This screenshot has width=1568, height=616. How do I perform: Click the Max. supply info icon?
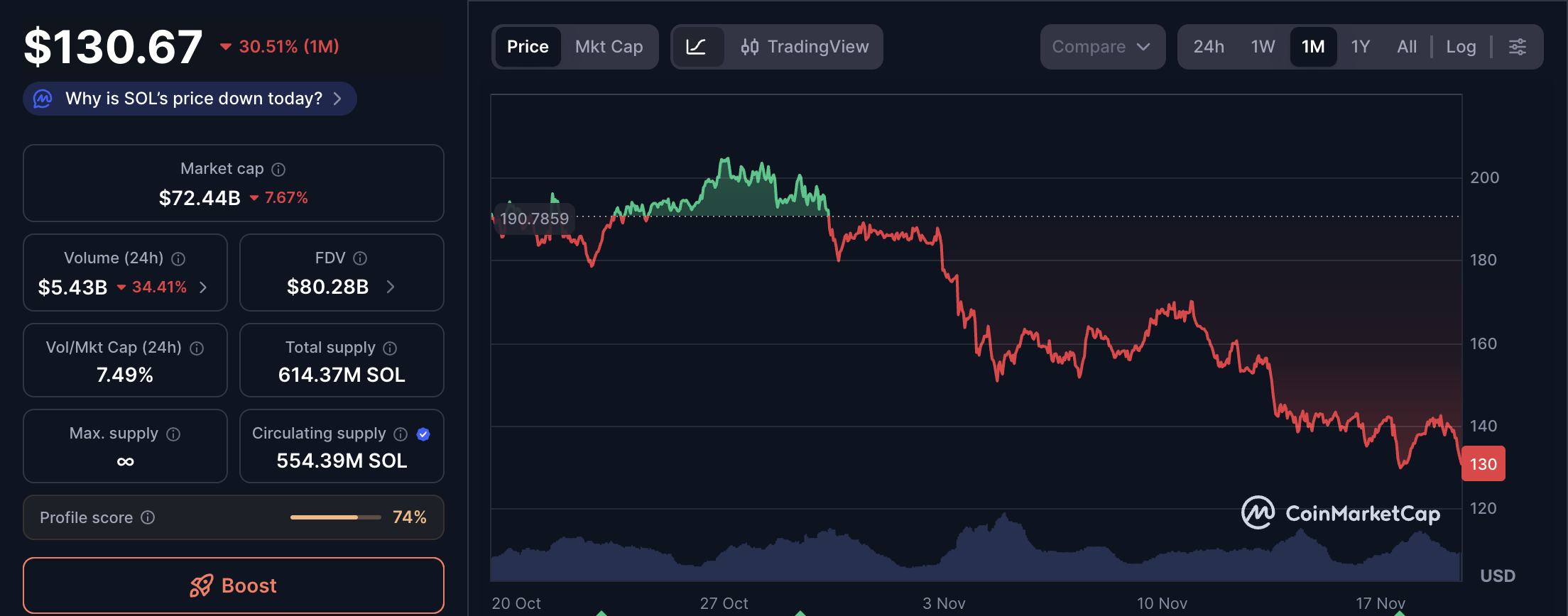[173, 434]
